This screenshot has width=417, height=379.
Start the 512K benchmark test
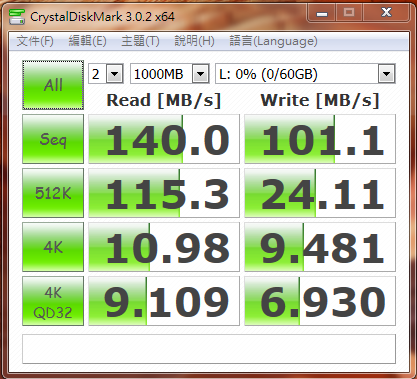[53, 193]
